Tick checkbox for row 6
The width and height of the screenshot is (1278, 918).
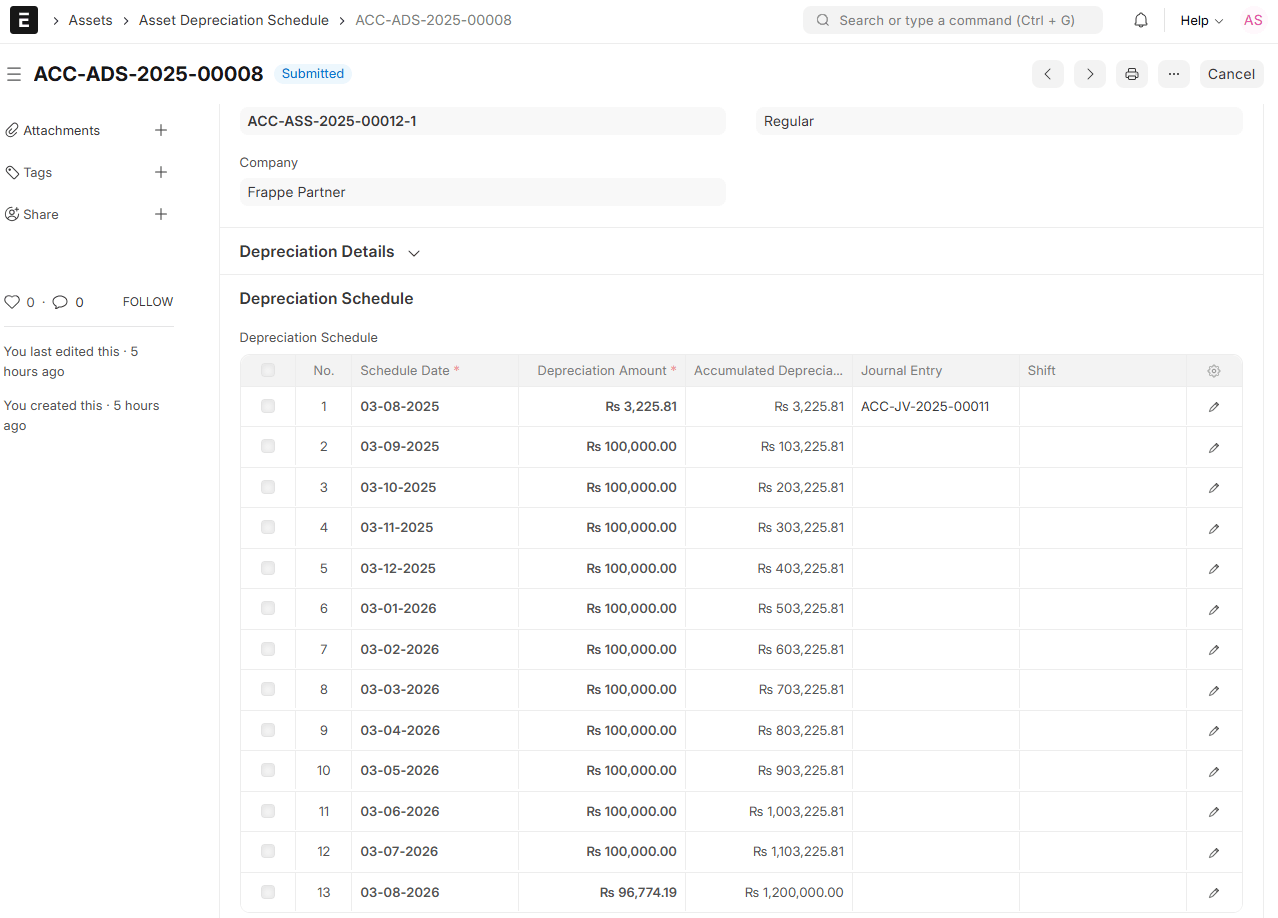[x=268, y=608]
